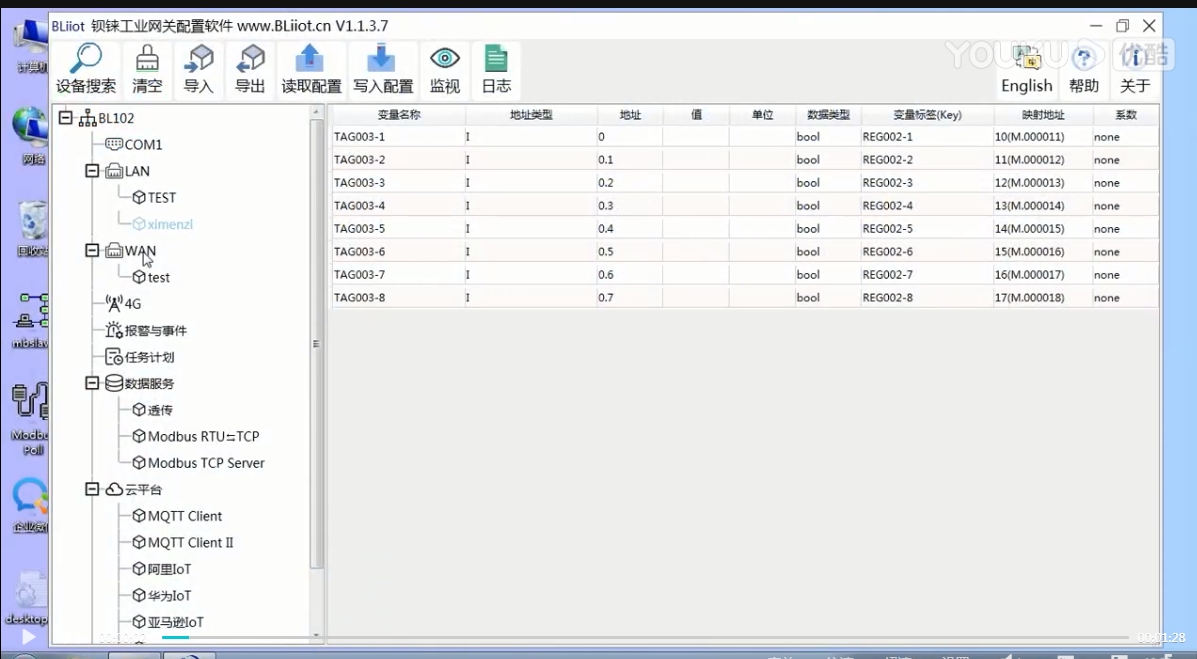Open the 帮助 help button
Screen dimensions: 1197x659
coord(1084,70)
